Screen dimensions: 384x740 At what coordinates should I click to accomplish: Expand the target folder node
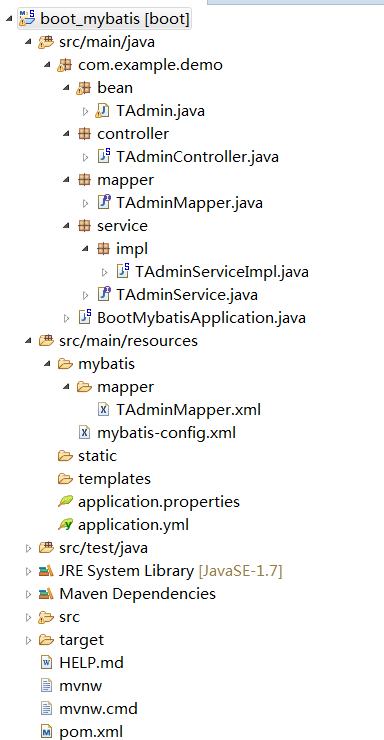coord(29,640)
